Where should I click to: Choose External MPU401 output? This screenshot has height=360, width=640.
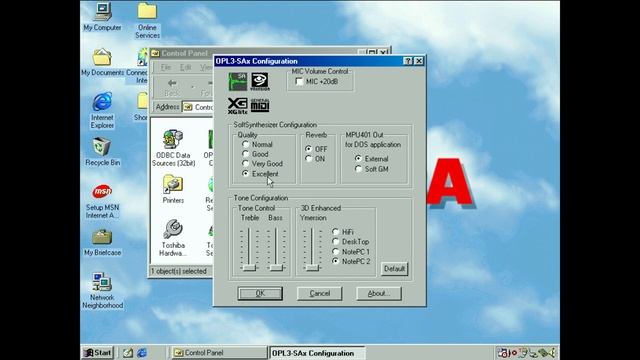(358, 158)
